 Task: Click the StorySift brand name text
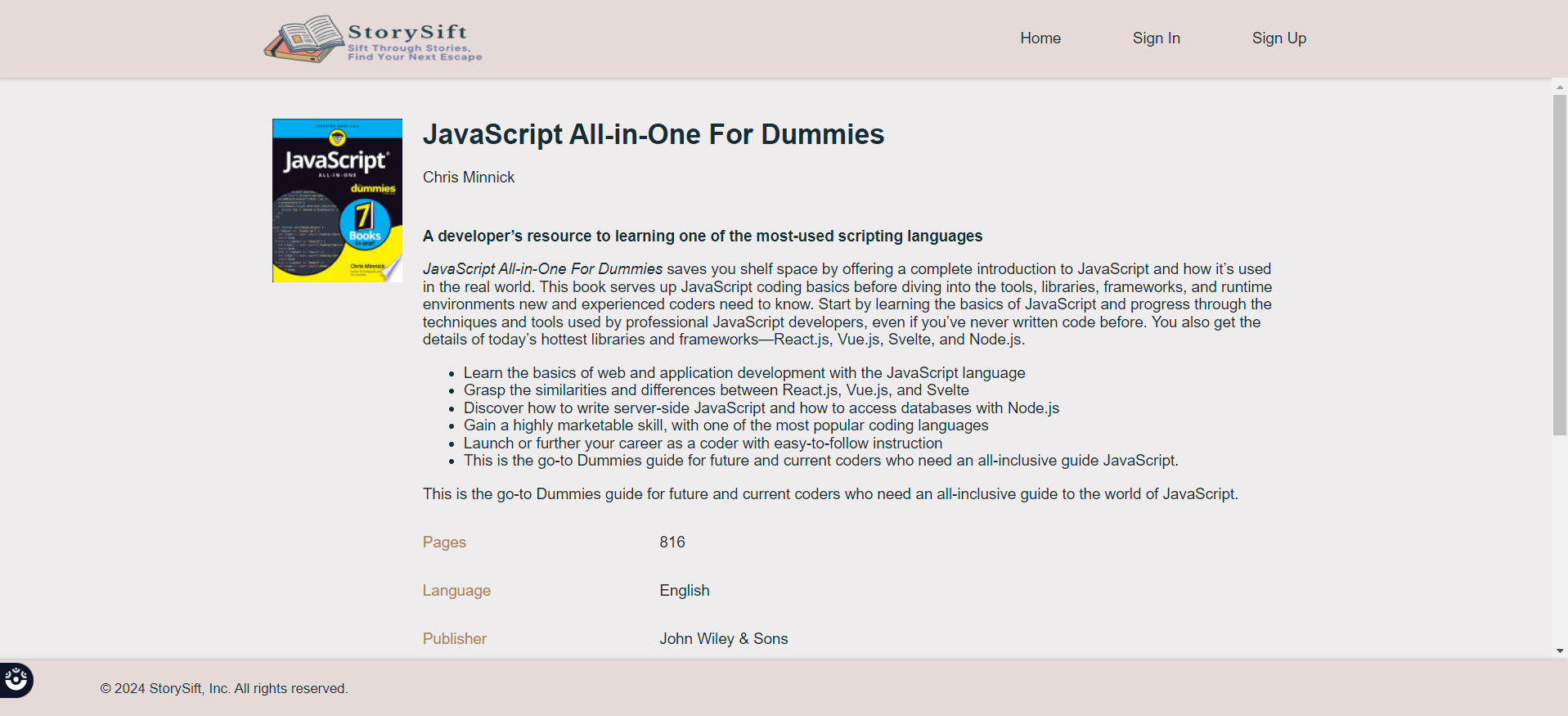(x=407, y=32)
